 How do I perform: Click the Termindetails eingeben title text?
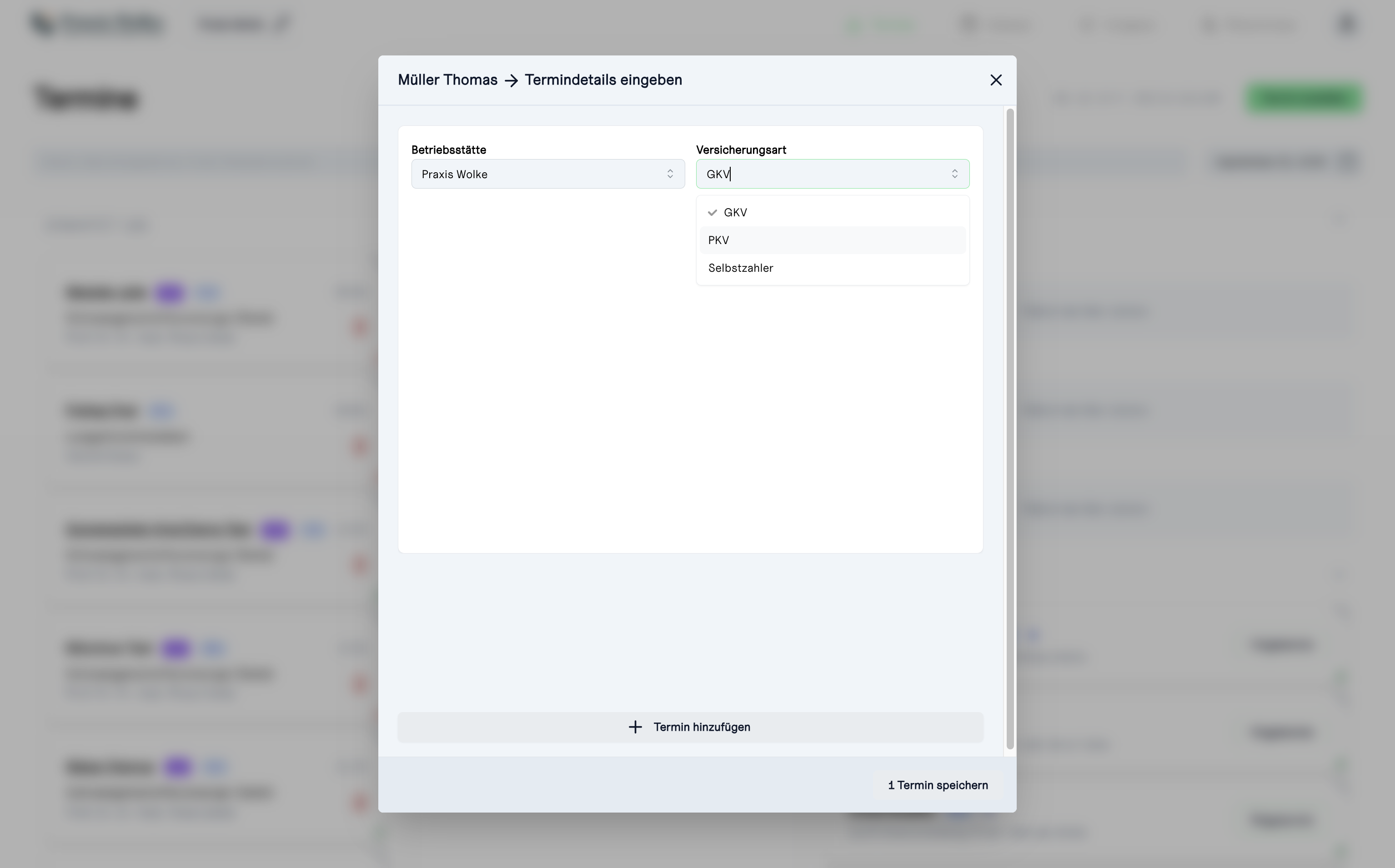point(603,80)
